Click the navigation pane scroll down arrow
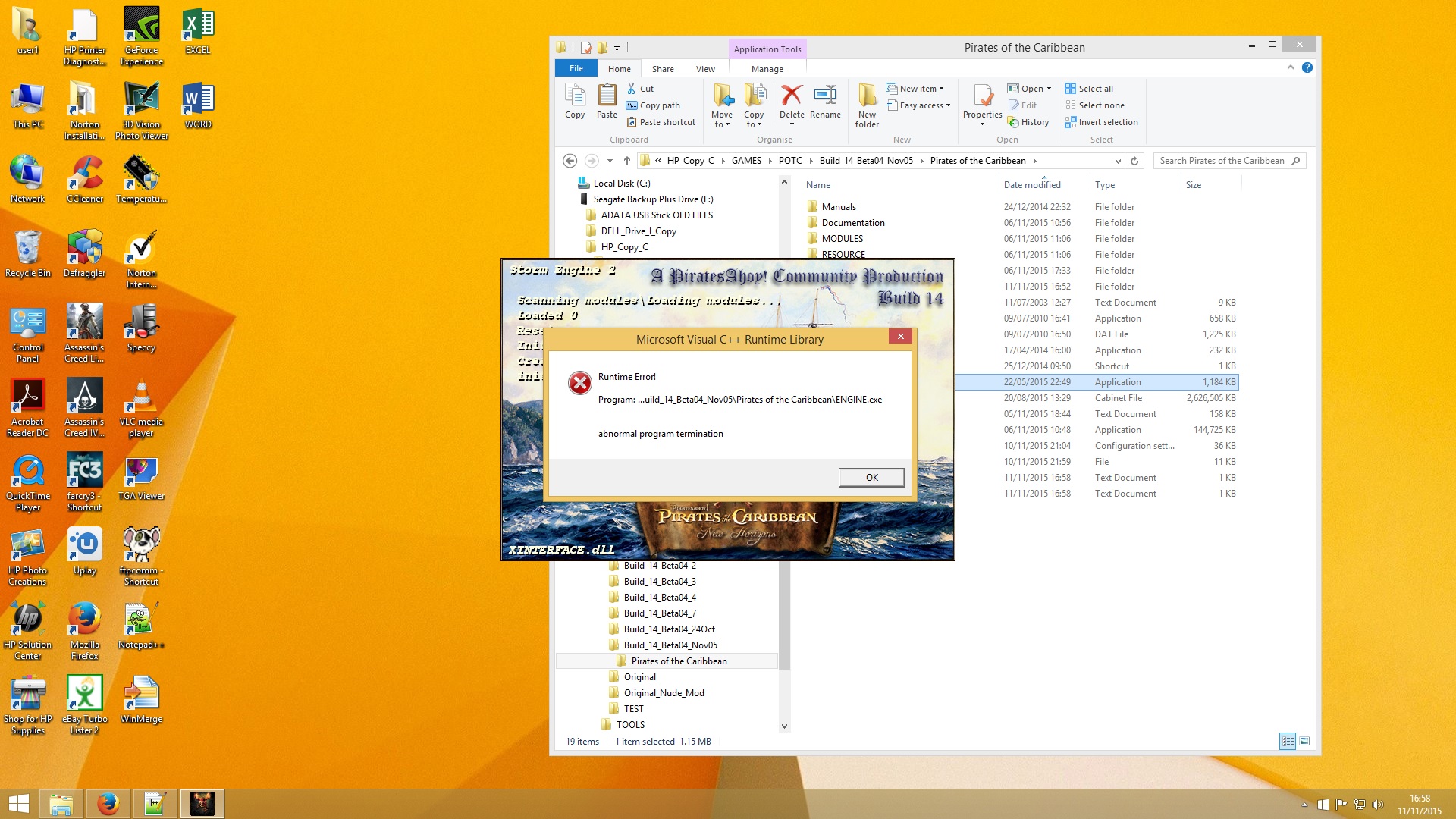This screenshot has height=819, width=1456. (784, 726)
